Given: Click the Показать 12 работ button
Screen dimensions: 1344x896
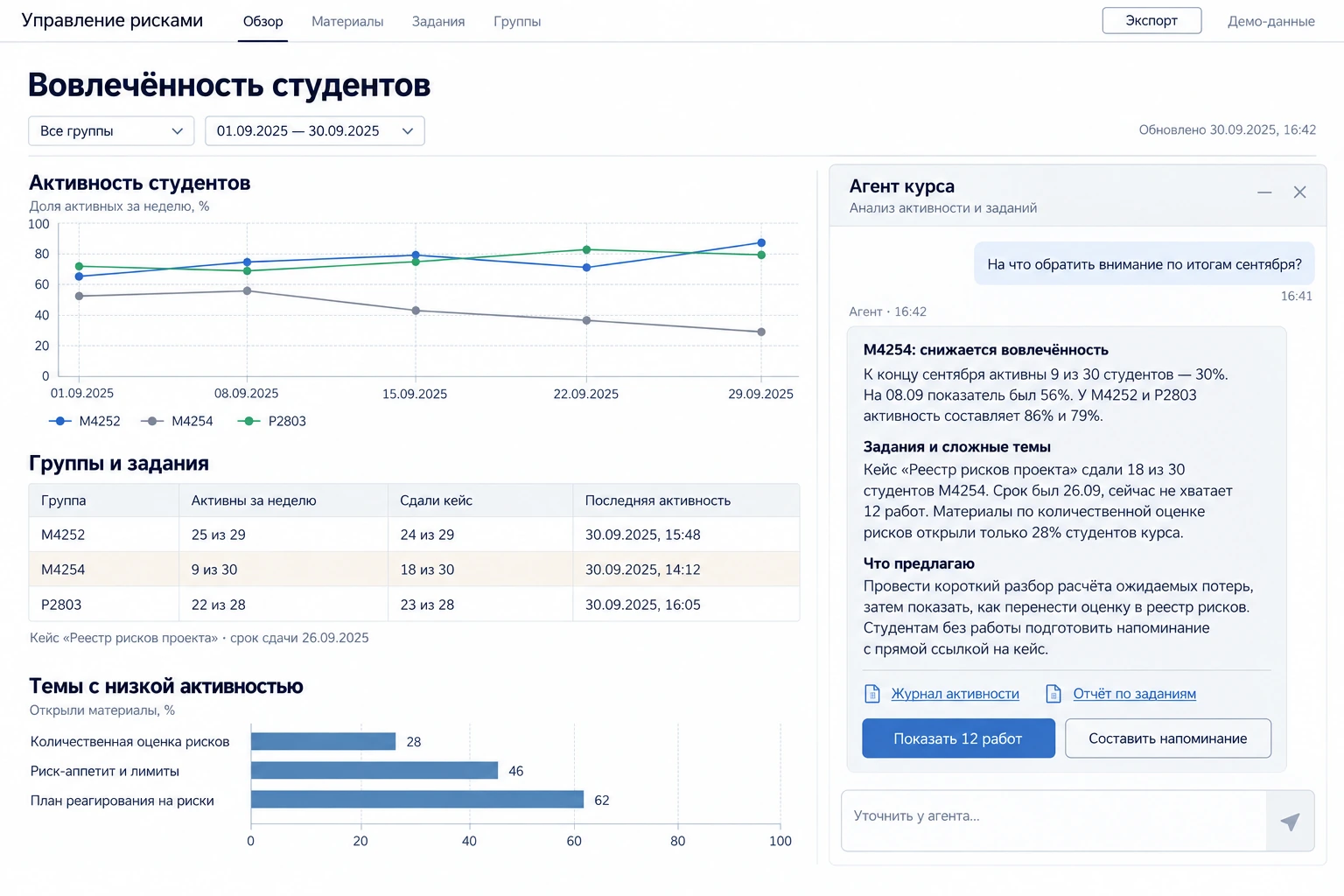Looking at the screenshot, I should pos(958,738).
